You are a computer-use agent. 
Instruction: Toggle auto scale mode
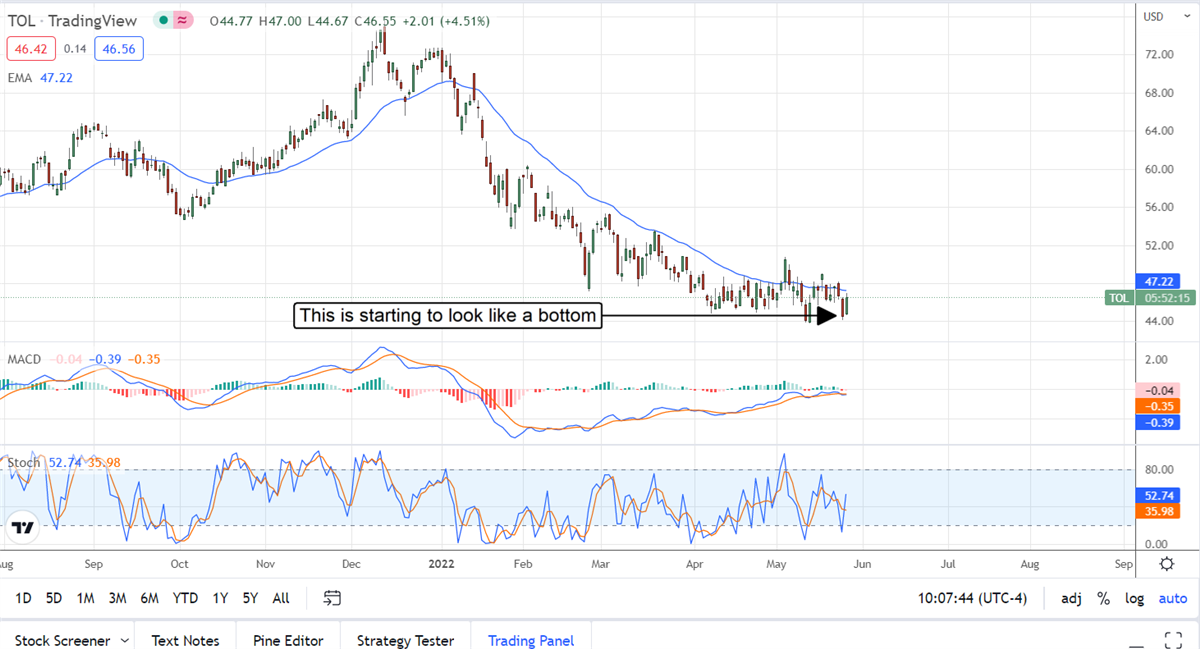1172,598
